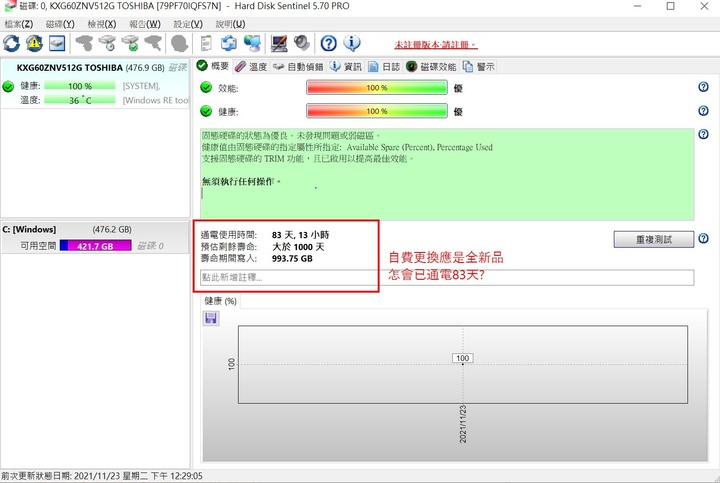Click the 無須執行任何操作 text line

pos(241,181)
